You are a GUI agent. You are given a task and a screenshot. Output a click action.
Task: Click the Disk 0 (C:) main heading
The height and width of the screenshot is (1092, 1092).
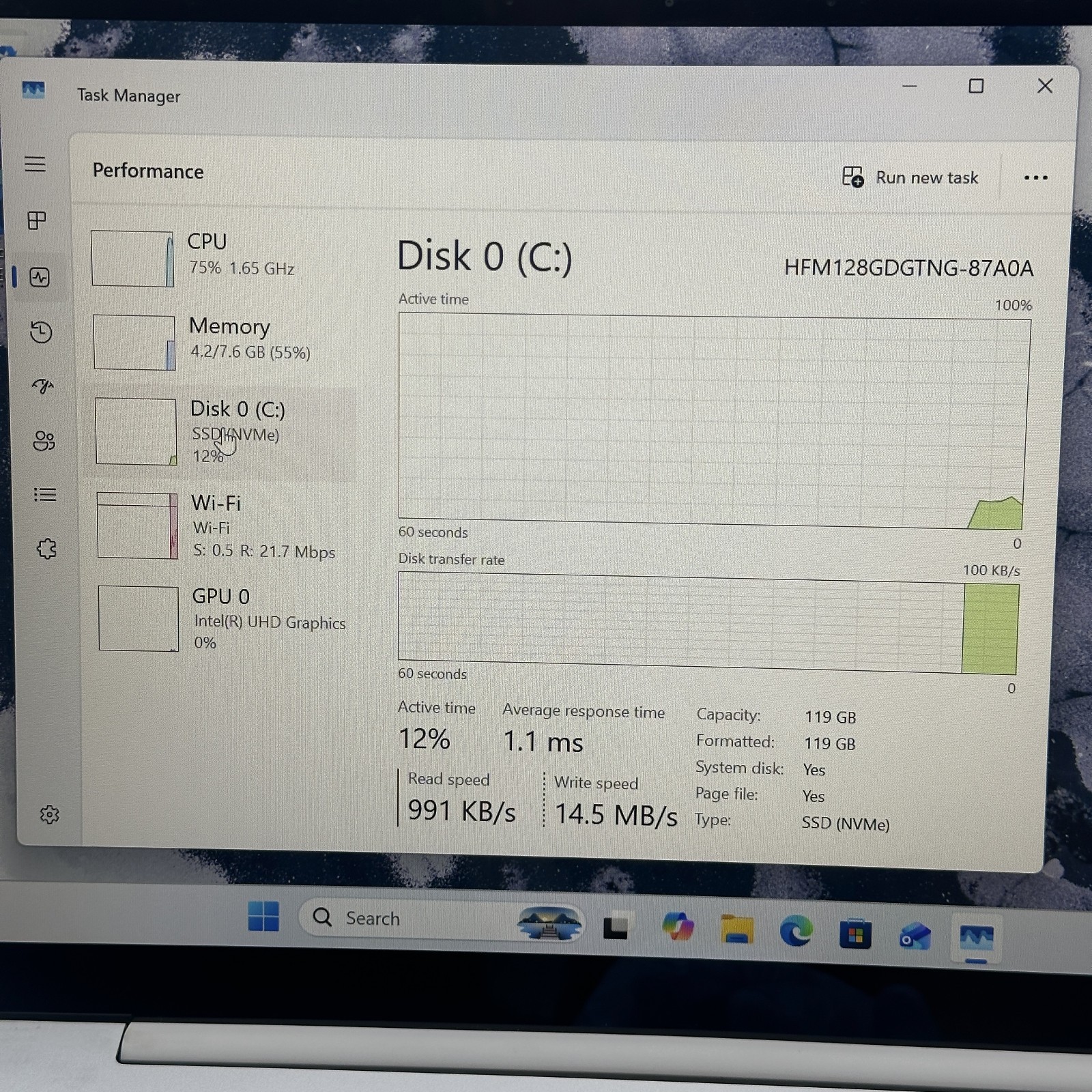click(x=485, y=257)
